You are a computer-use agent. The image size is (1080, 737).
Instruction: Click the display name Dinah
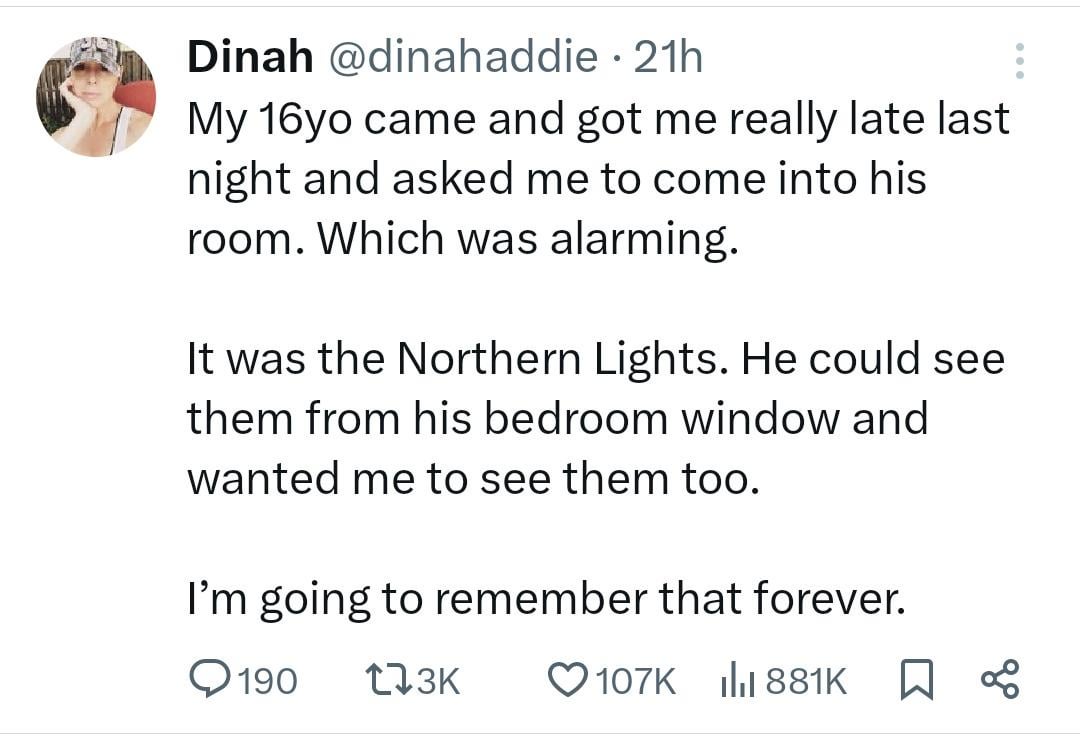point(250,58)
